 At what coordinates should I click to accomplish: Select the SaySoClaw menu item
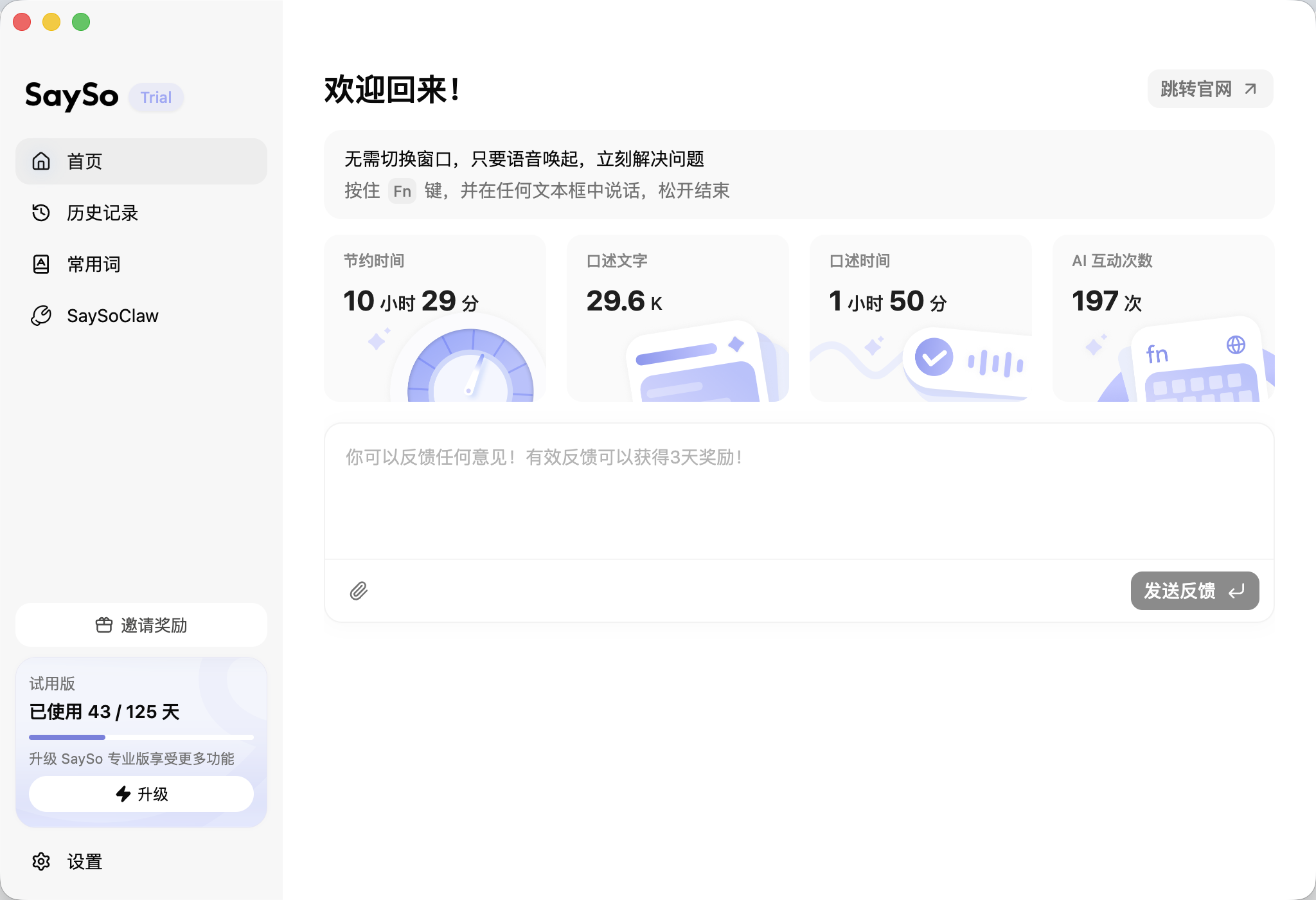pyautogui.click(x=112, y=316)
